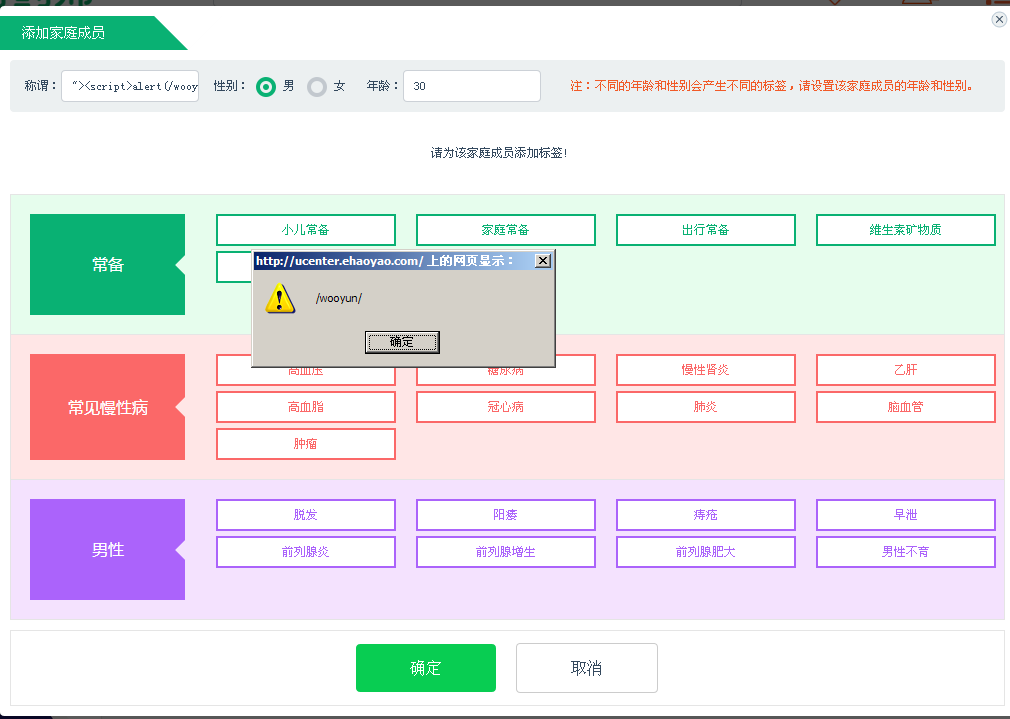The image size is (1010, 719).
Task: Click the 请为该家庭成员添加标签 prompt text
Action: (x=499, y=153)
